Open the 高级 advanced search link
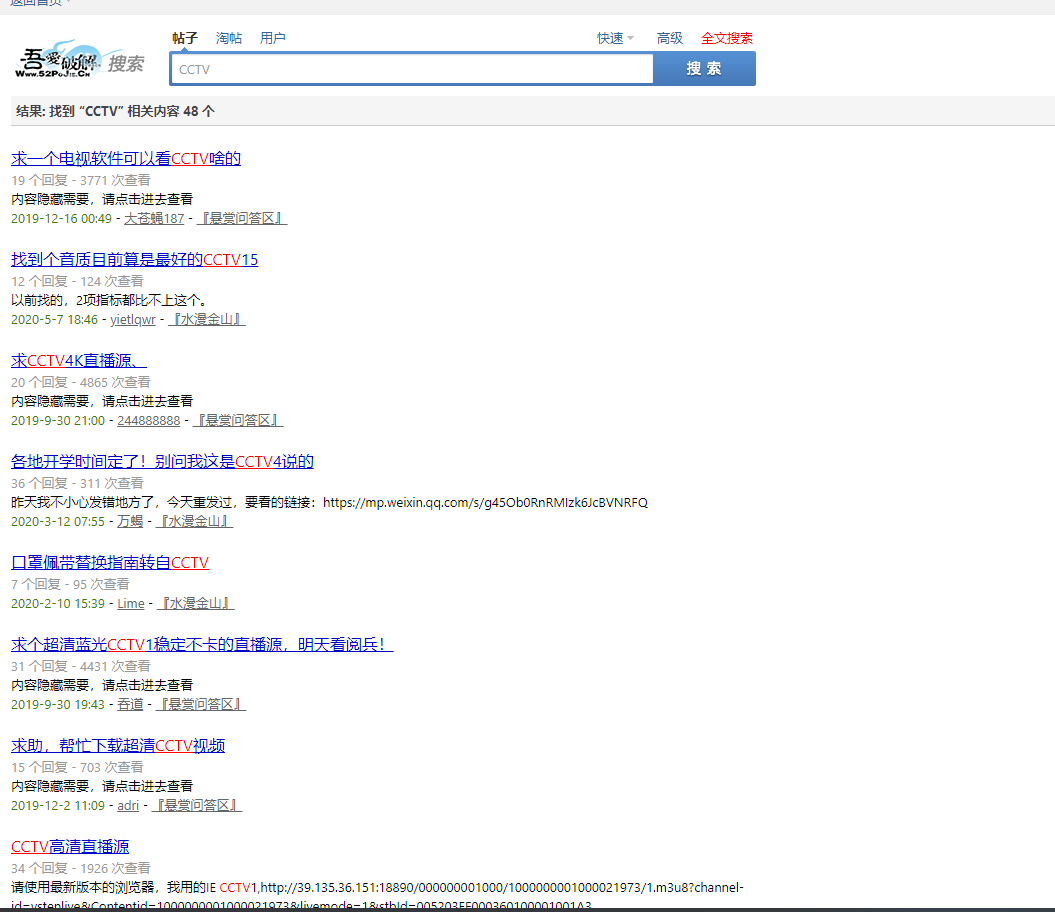1055x912 pixels. point(669,38)
